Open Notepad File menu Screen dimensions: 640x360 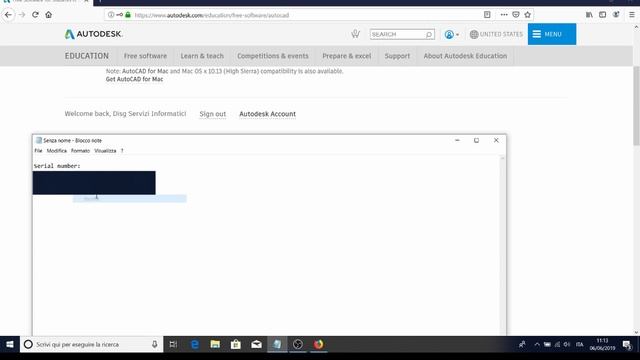click(x=38, y=151)
